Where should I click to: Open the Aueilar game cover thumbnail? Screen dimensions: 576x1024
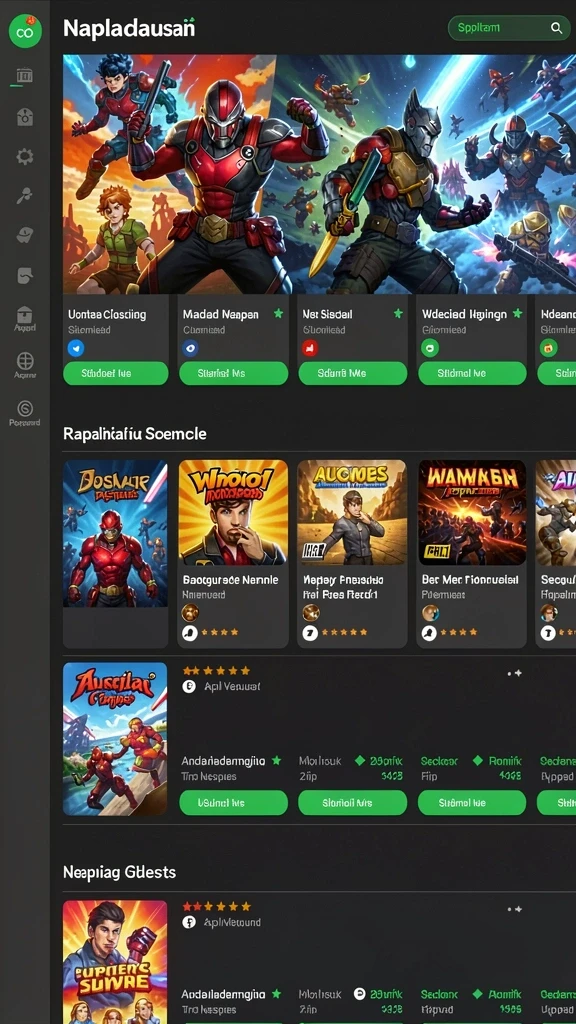[115, 739]
